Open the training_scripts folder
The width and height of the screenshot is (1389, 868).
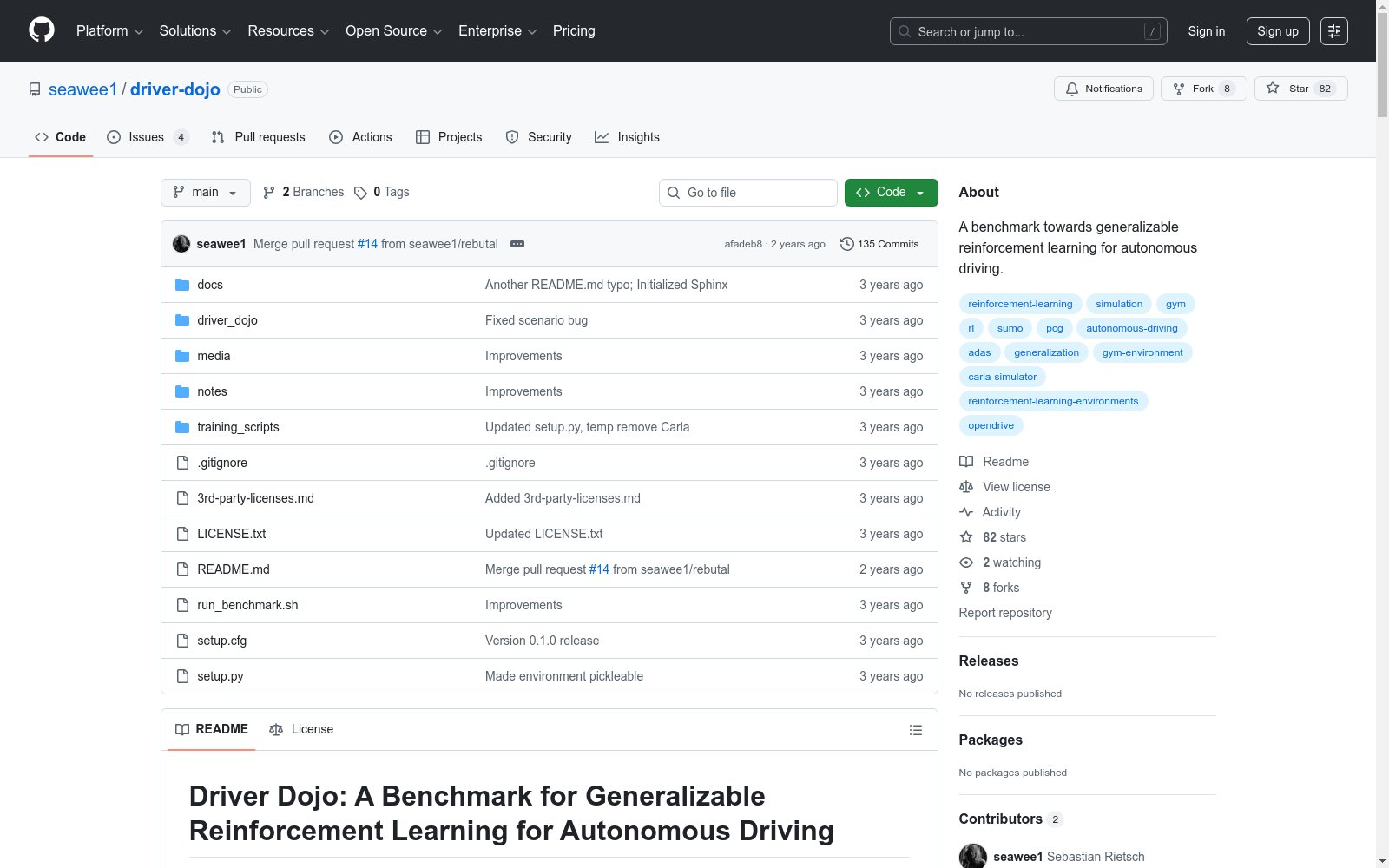(x=238, y=427)
